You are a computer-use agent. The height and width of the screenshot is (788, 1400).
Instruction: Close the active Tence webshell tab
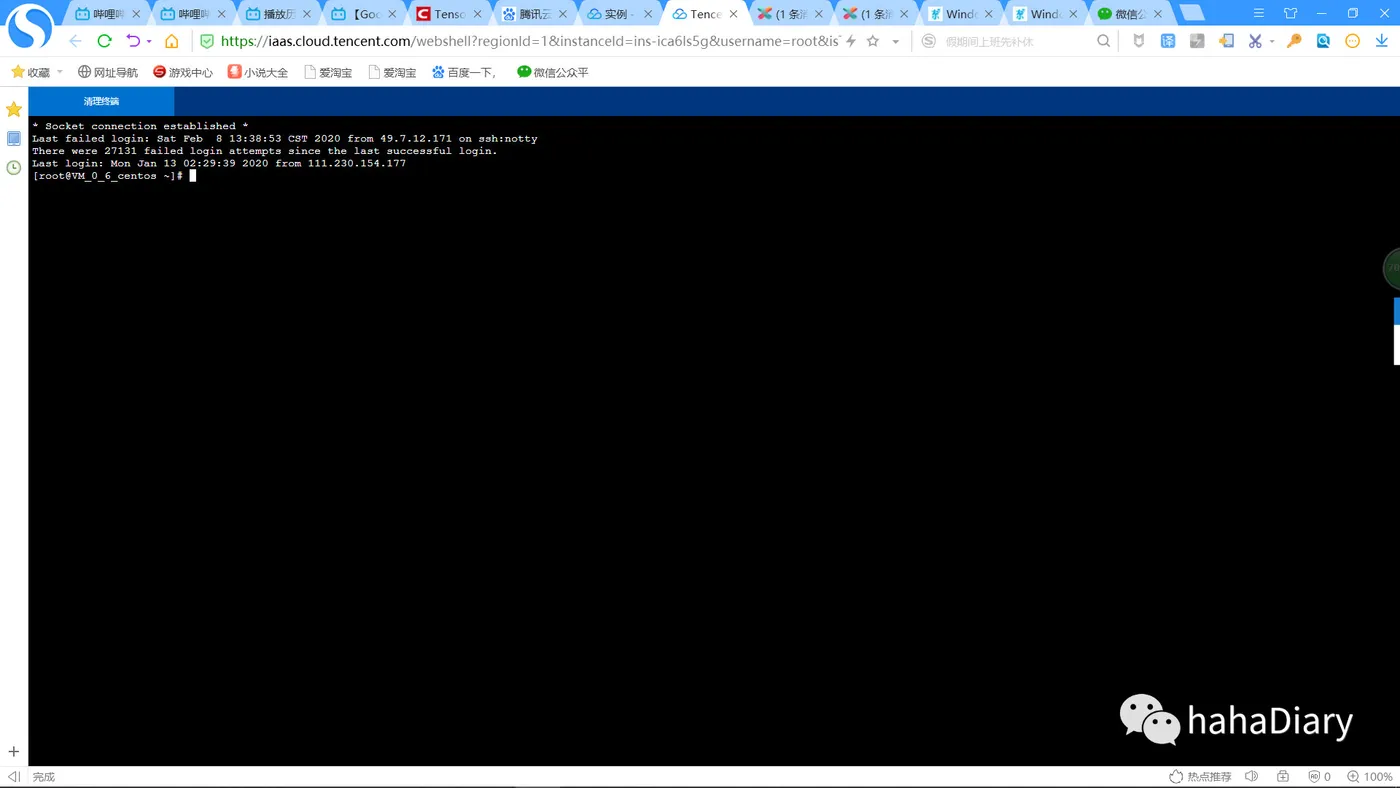[x=733, y=14]
